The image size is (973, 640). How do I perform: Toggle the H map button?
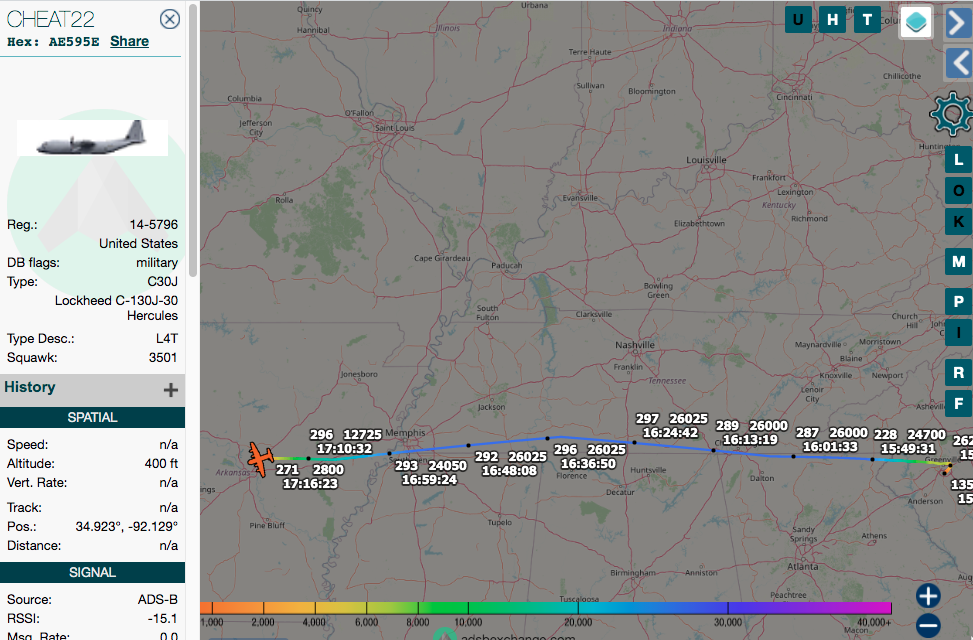832,20
